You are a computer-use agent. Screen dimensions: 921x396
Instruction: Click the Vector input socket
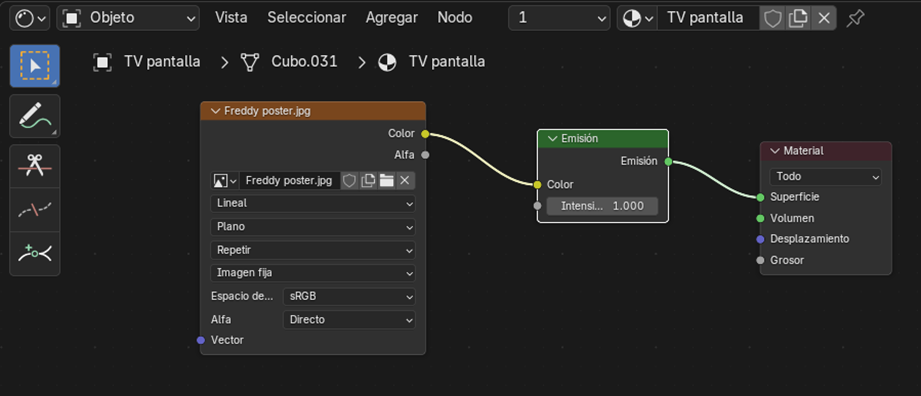[201, 340]
